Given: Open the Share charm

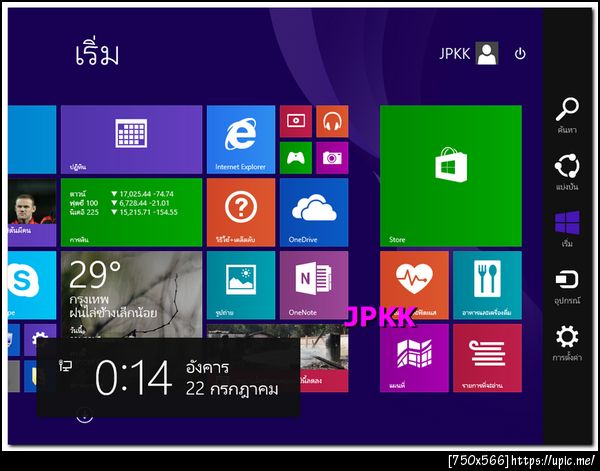Looking at the screenshot, I should point(567,172).
